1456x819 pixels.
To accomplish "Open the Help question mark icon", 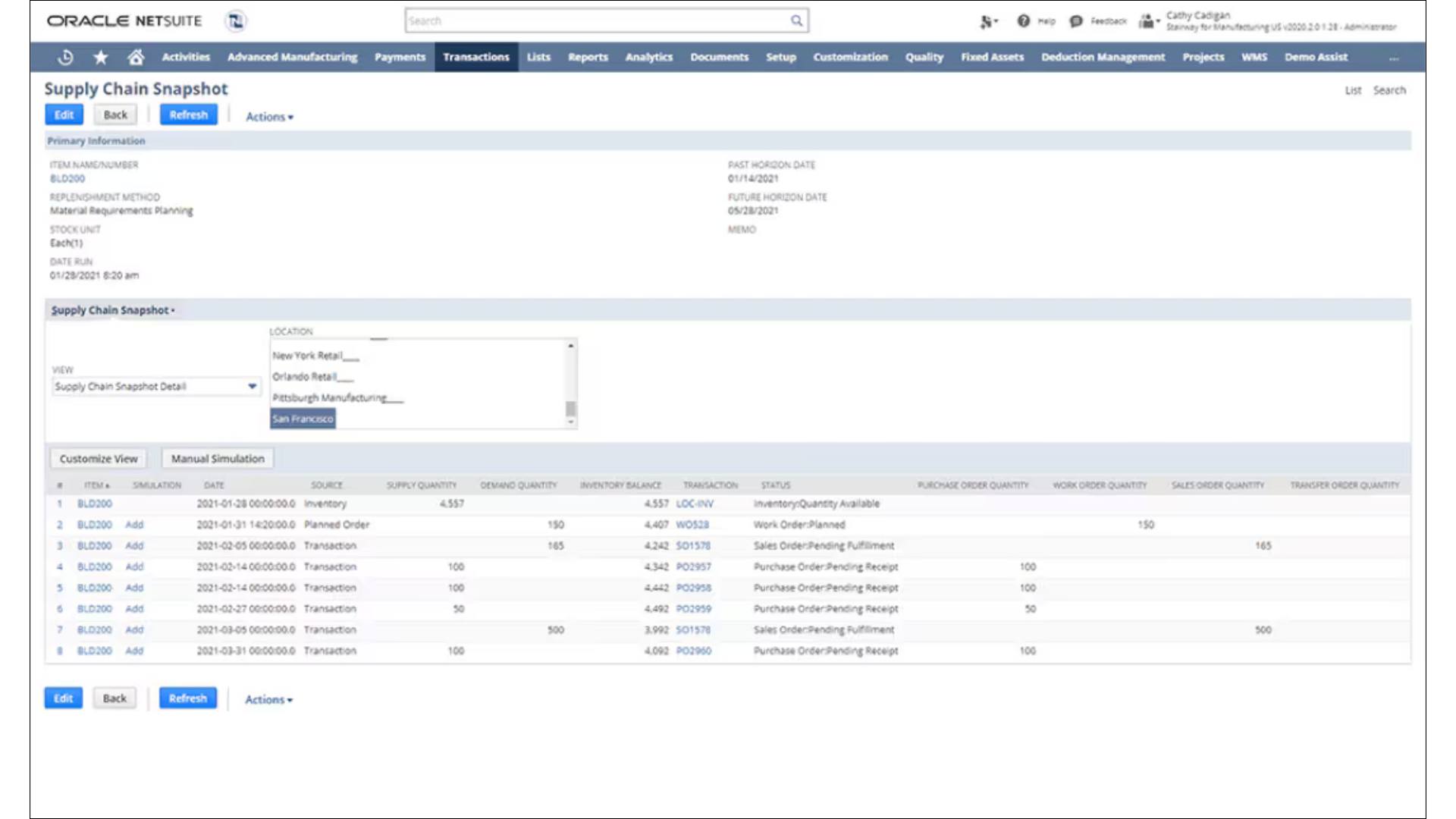I will tap(1024, 21).
